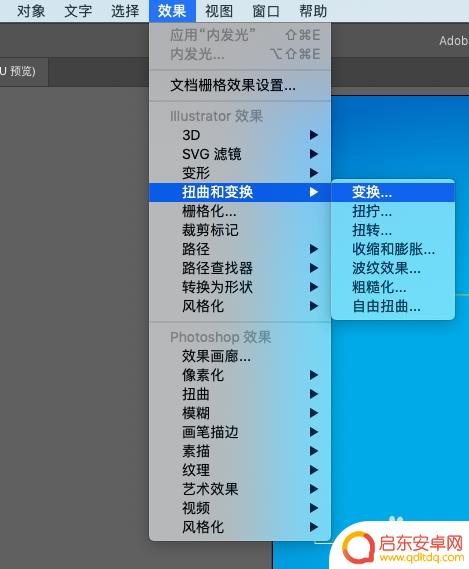Choose the 裁剪标记 effect
The image size is (469, 569).
[x=240, y=230]
